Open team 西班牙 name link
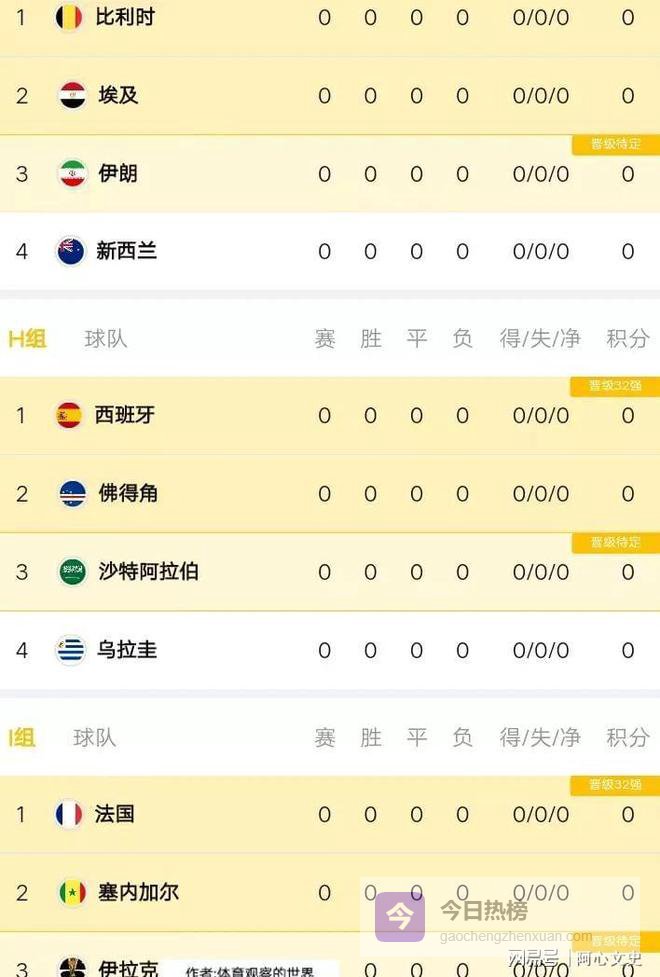660x977 pixels. click(x=125, y=415)
